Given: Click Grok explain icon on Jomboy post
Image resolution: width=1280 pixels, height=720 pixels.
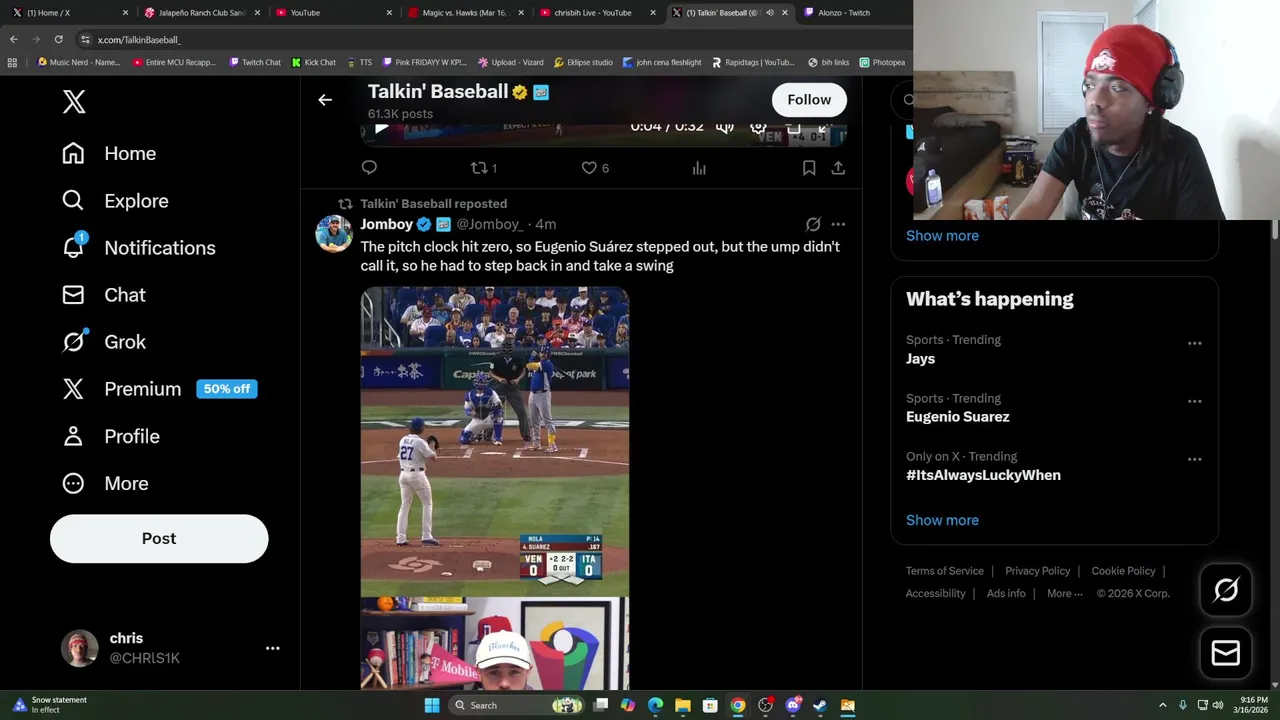Looking at the screenshot, I should (x=813, y=224).
